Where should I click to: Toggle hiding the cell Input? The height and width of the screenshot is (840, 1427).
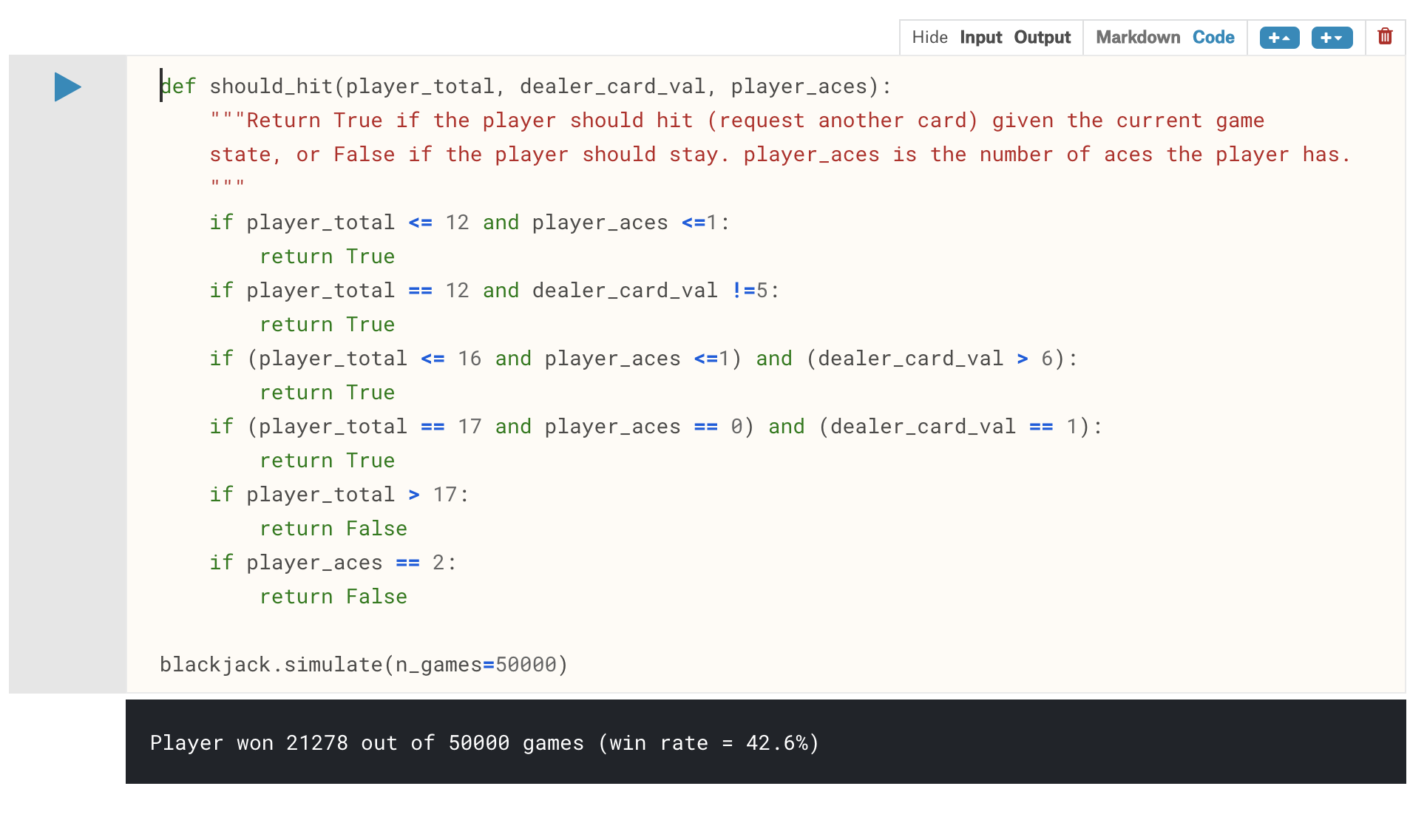(980, 38)
